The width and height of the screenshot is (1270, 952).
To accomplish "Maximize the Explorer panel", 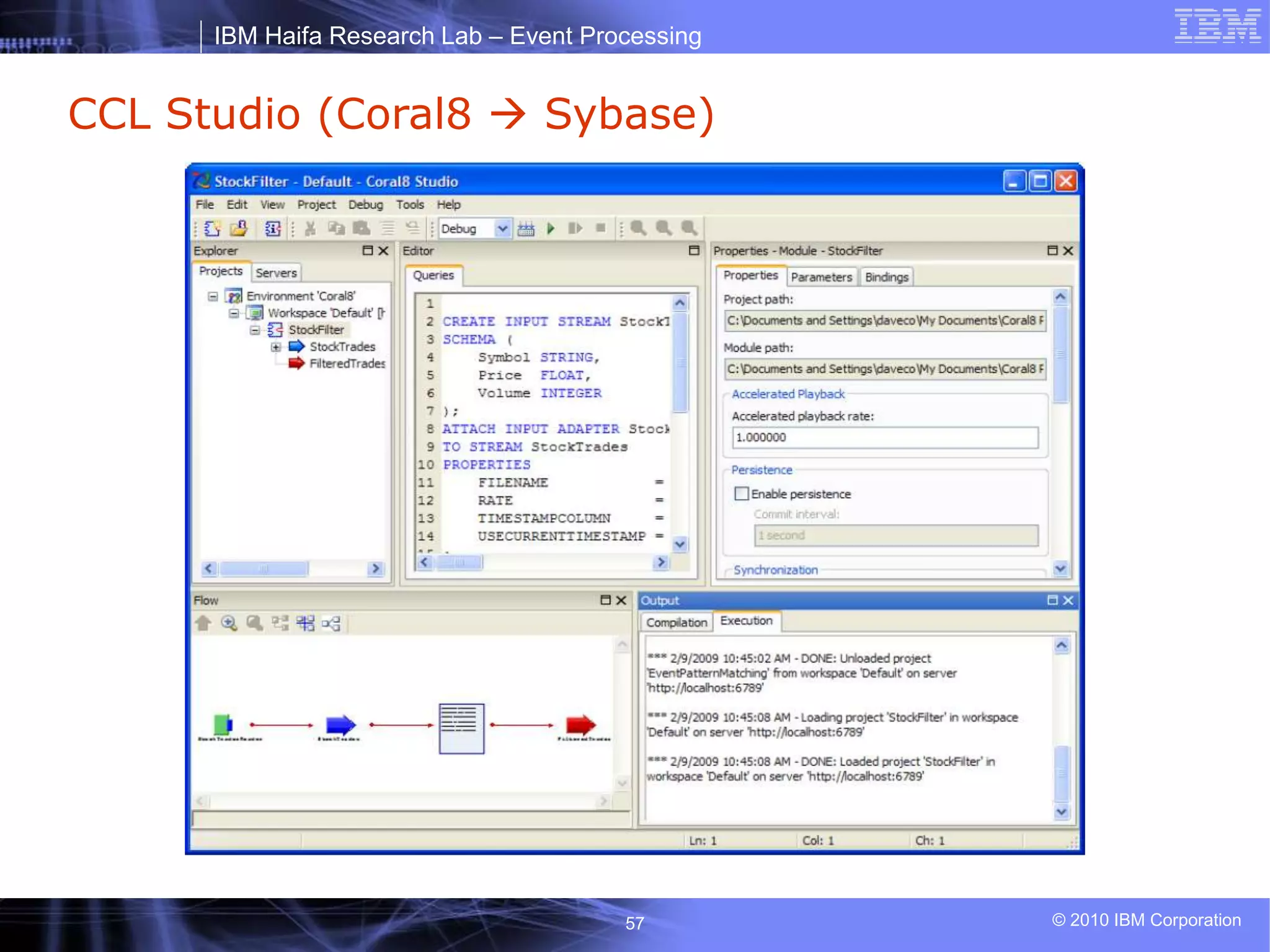I will (368, 250).
